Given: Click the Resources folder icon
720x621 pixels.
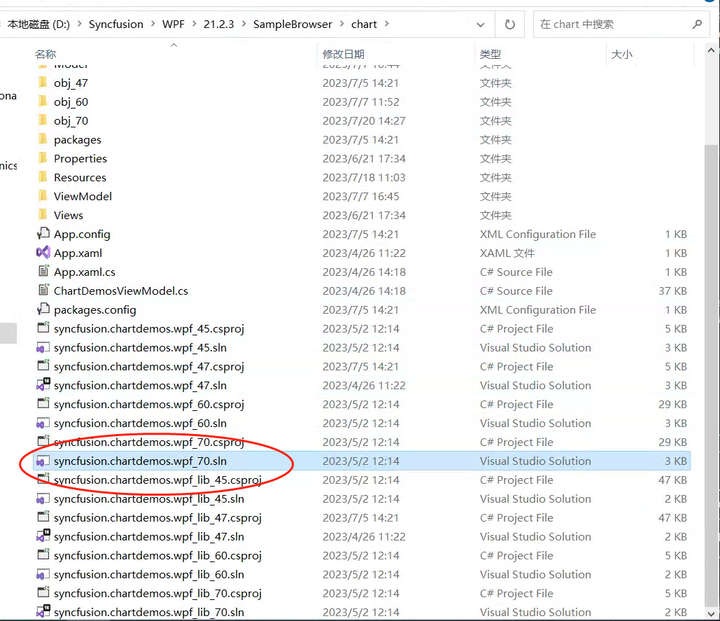Looking at the screenshot, I should (43, 176).
